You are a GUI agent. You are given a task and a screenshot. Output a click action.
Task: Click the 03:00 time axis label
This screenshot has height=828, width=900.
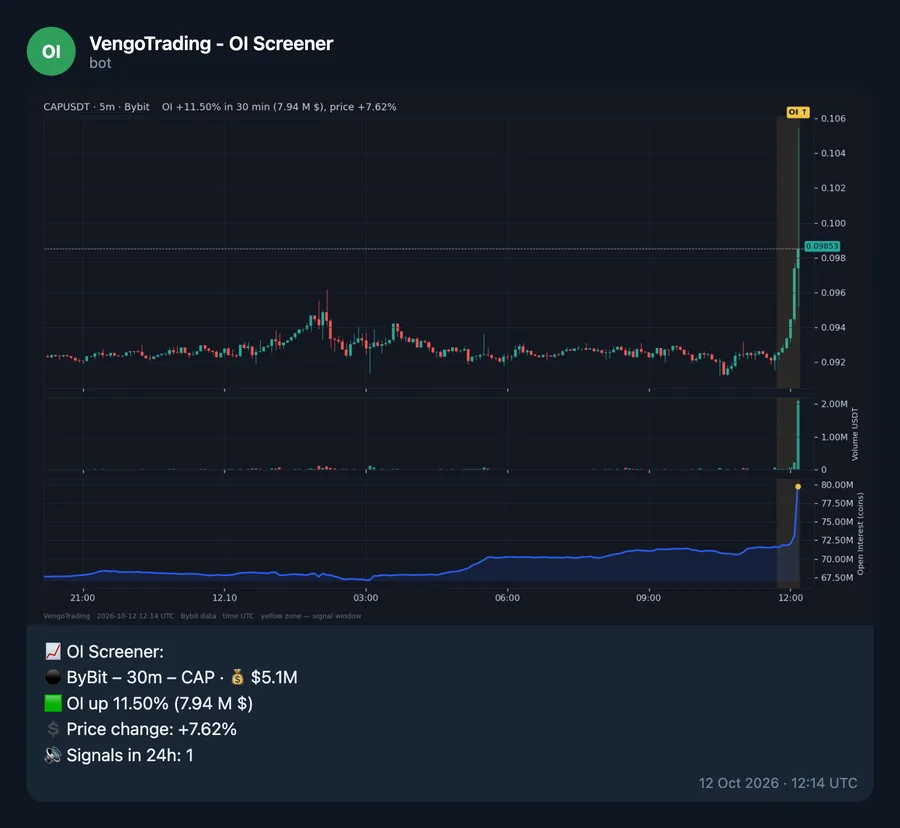point(366,598)
